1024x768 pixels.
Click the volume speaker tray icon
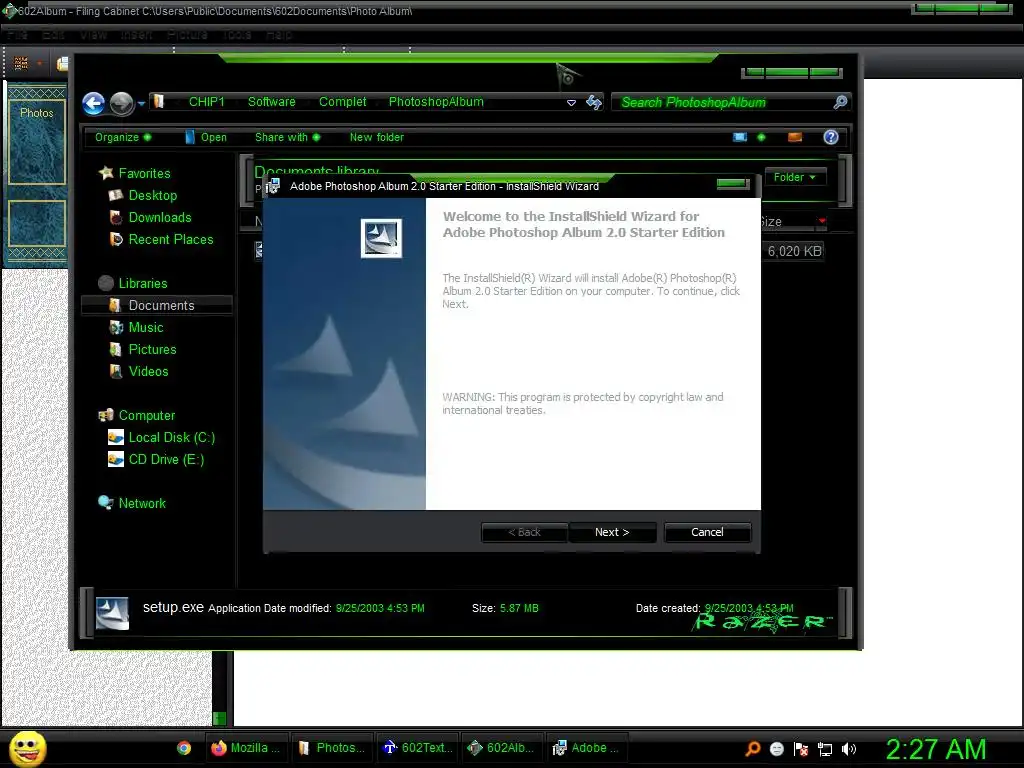849,749
